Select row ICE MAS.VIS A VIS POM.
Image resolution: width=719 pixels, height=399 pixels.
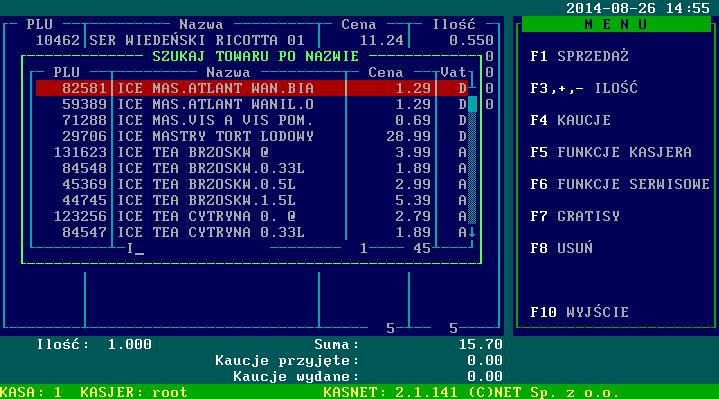252,120
